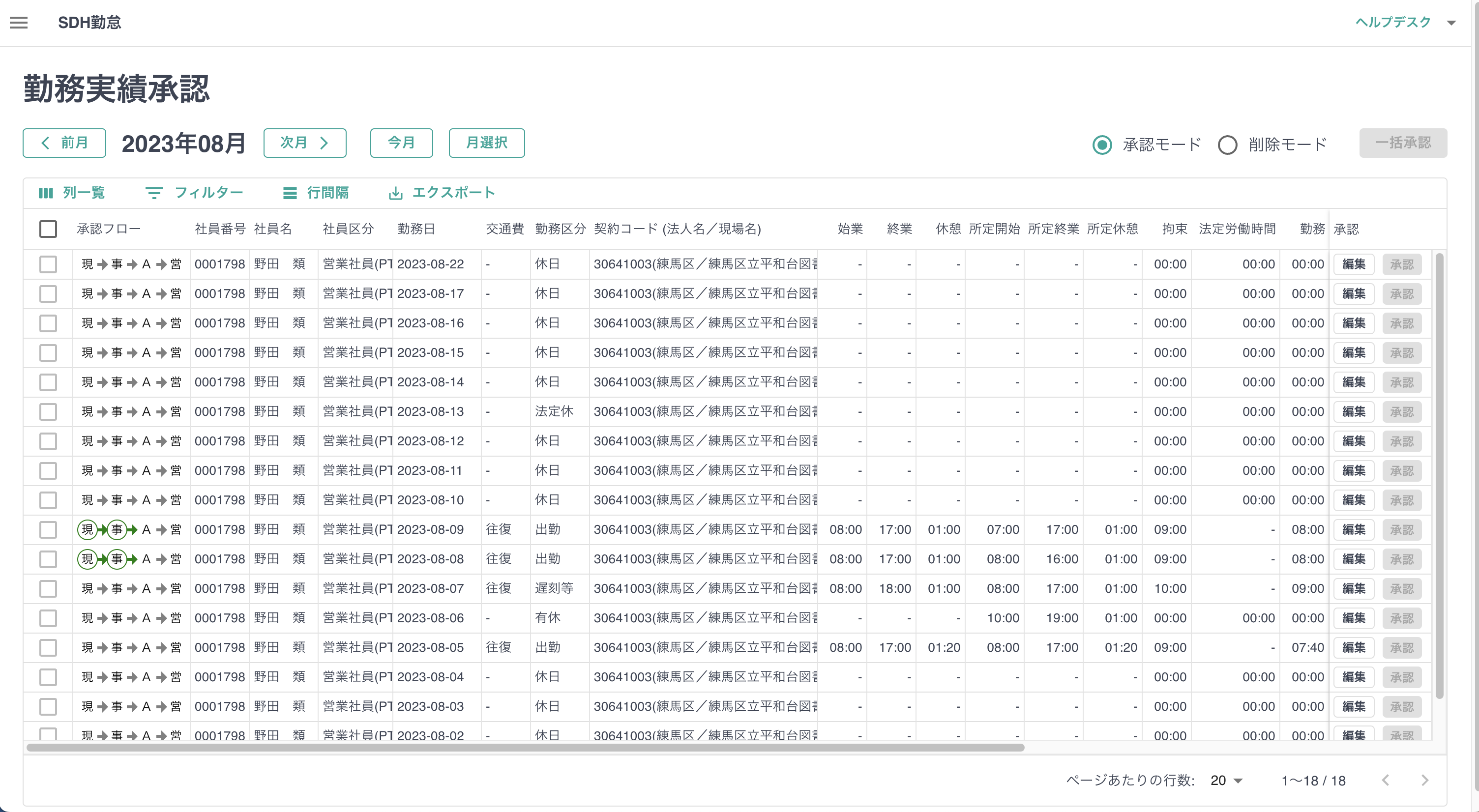Check the select-all header checkbox
Screen dimensions: 1479x812
(x=48, y=229)
